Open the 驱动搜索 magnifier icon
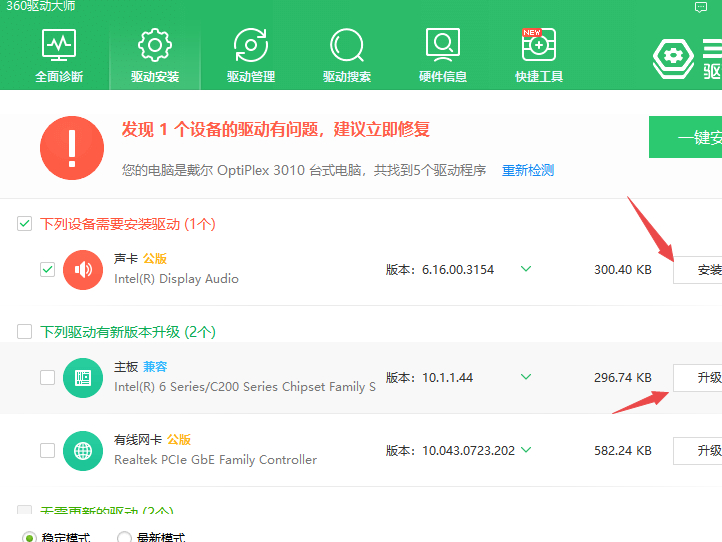 (347, 45)
